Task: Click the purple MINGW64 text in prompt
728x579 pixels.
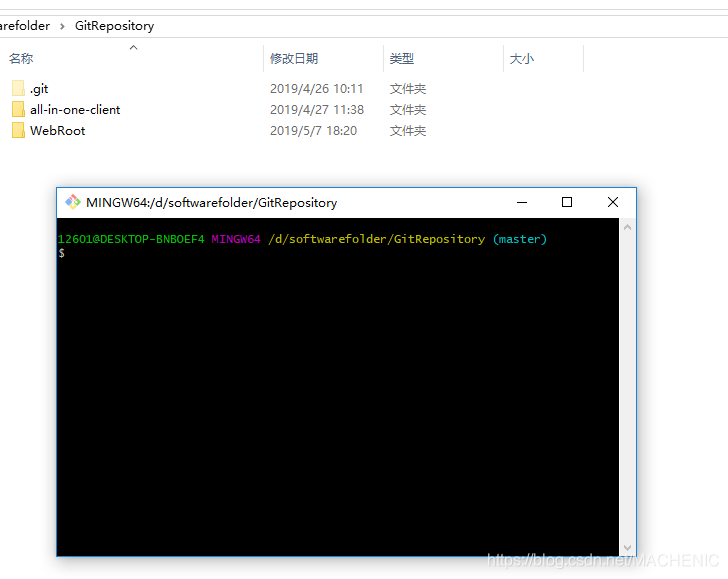Action: click(x=236, y=239)
